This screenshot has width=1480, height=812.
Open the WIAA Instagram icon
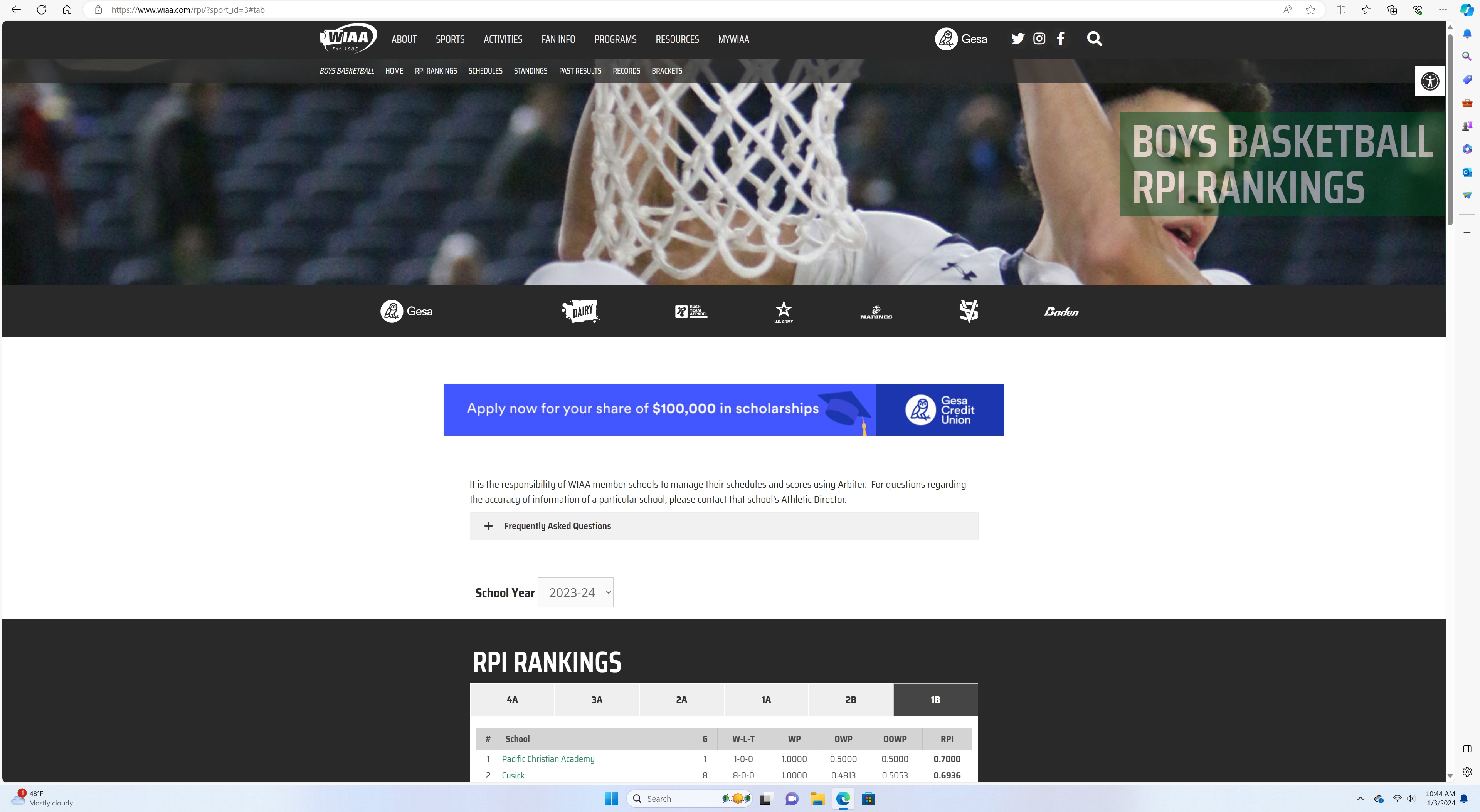pos(1039,39)
